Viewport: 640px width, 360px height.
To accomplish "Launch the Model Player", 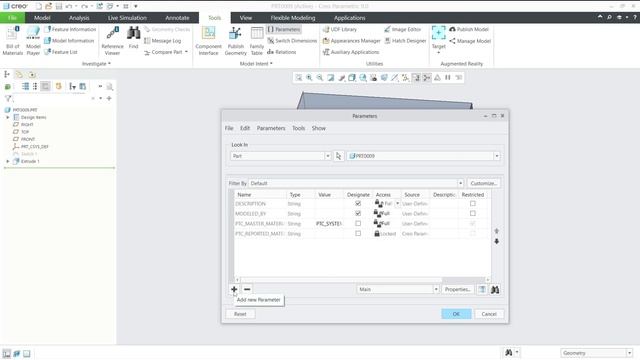I will coord(33,40).
